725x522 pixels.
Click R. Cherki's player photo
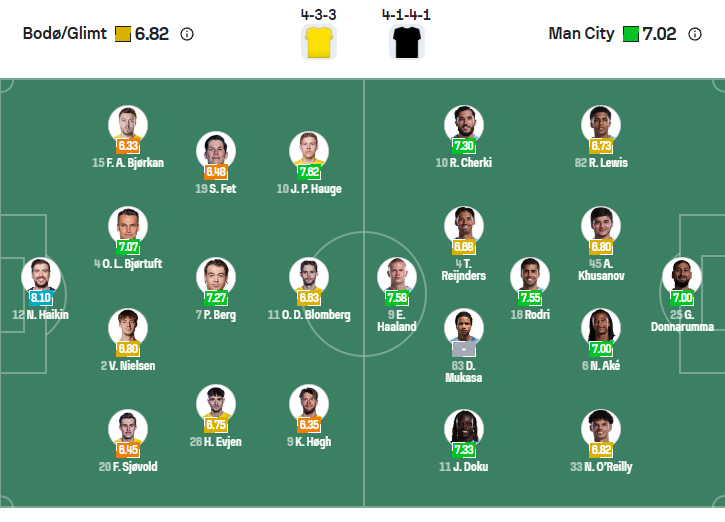464,125
